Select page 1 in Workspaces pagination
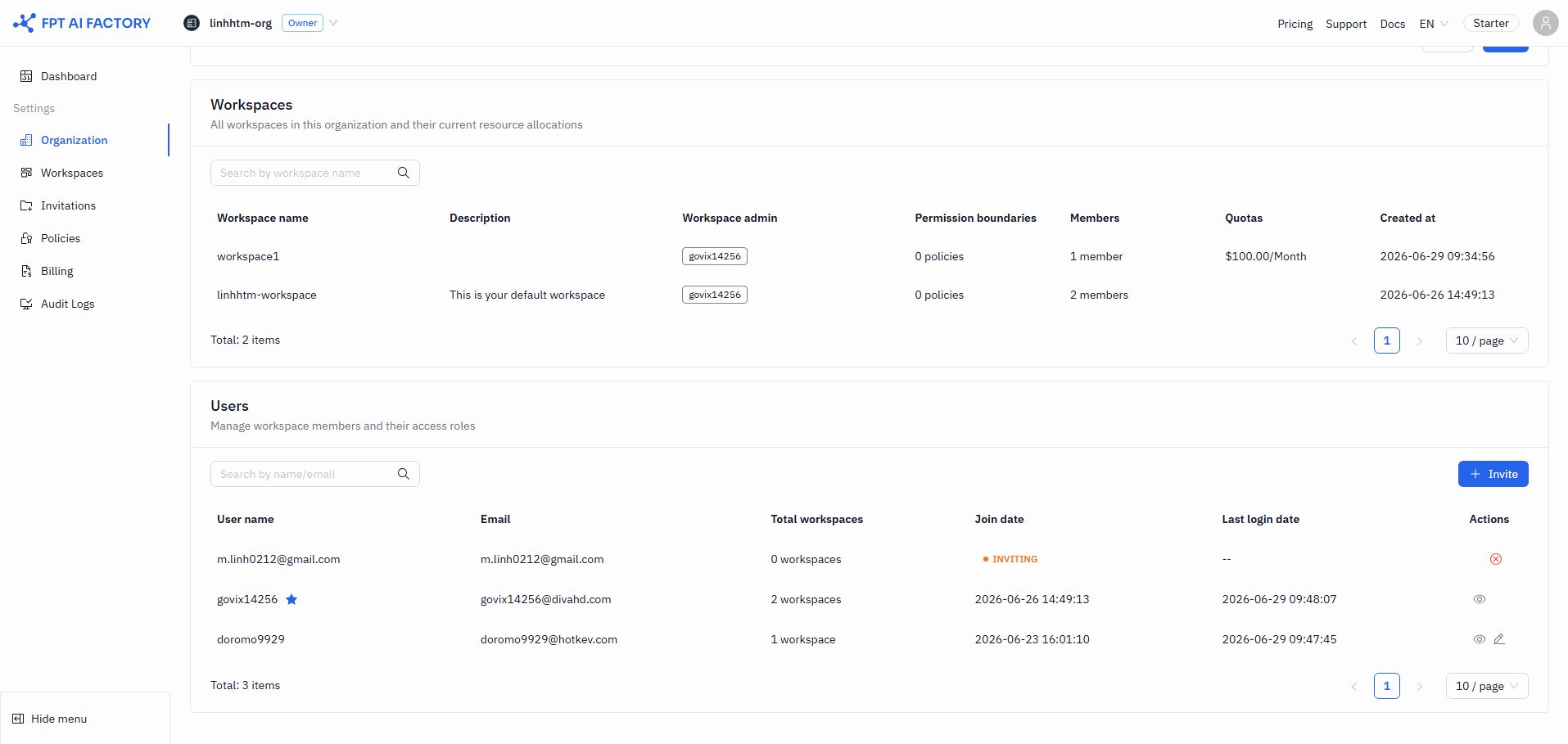Image resolution: width=1568 pixels, height=744 pixels. (x=1386, y=340)
